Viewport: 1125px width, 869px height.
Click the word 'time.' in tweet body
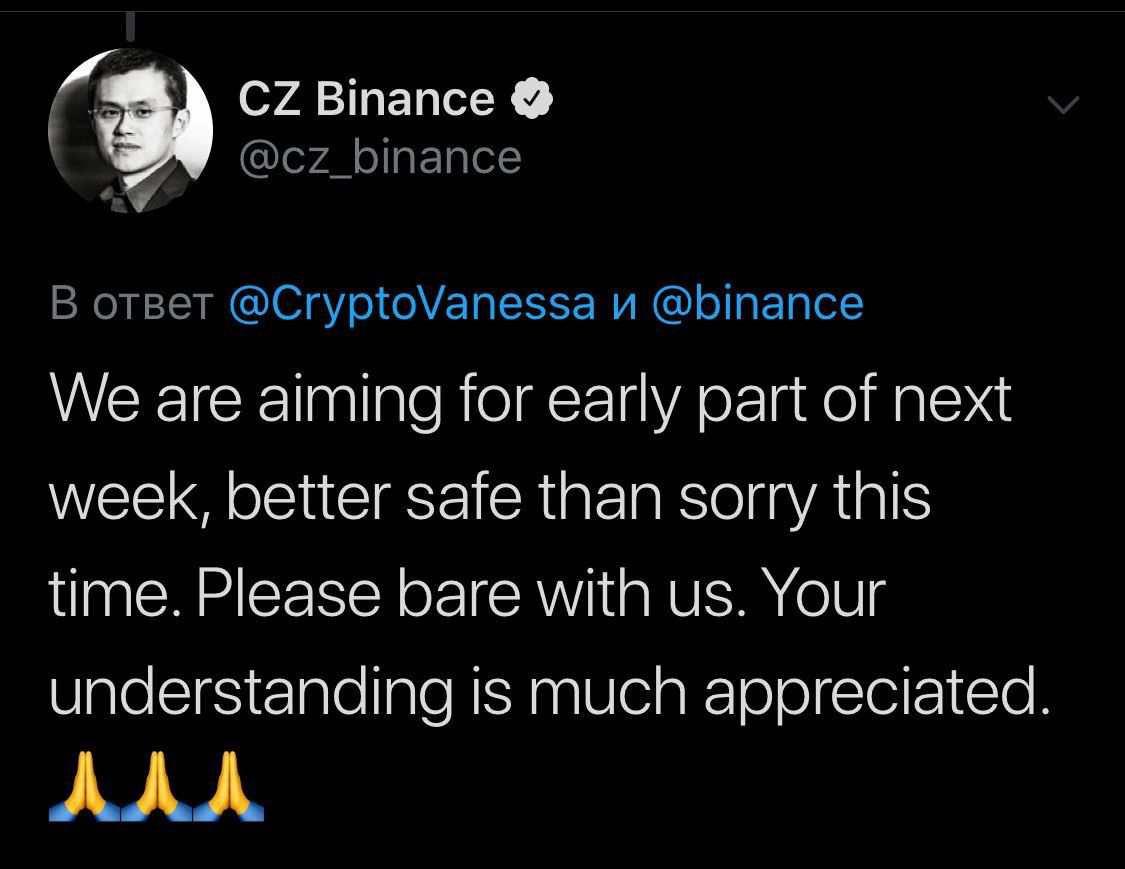click(x=115, y=594)
